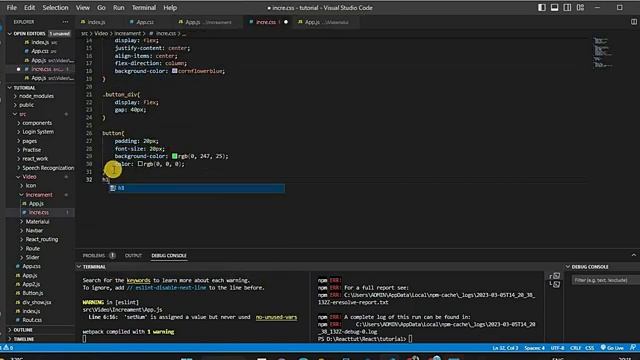The width and height of the screenshot is (640, 360).
Task: Open the errors and warnings status item
Action: click(x=8, y=348)
